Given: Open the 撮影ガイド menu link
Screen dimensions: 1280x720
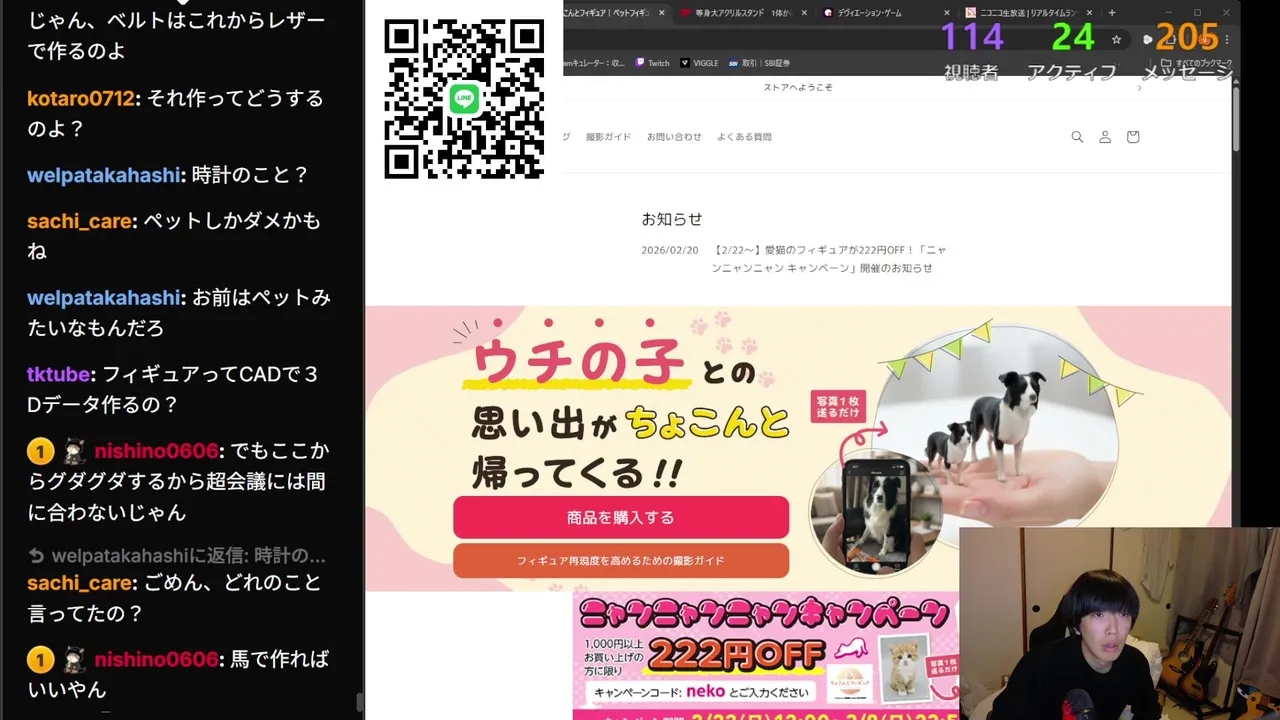Looking at the screenshot, I should tap(608, 137).
